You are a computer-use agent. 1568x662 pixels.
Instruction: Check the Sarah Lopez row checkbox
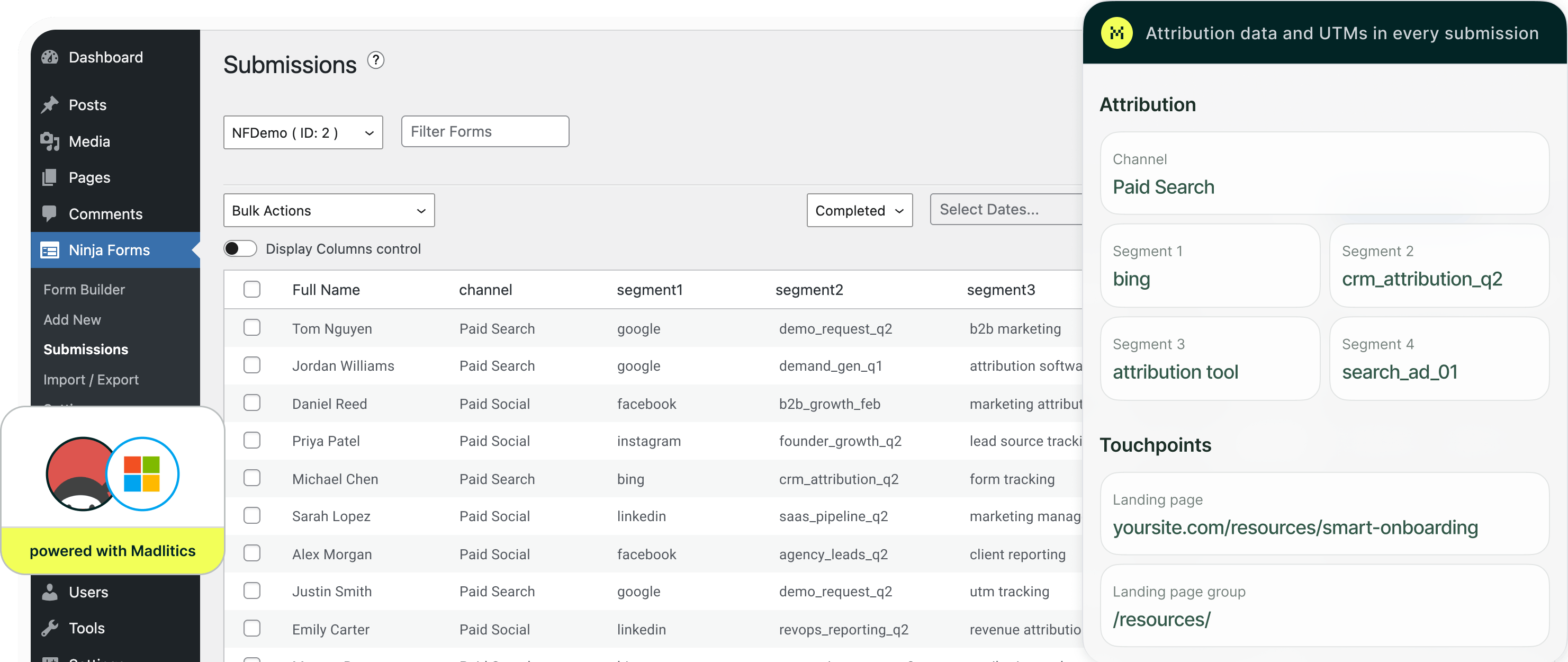pos(252,516)
